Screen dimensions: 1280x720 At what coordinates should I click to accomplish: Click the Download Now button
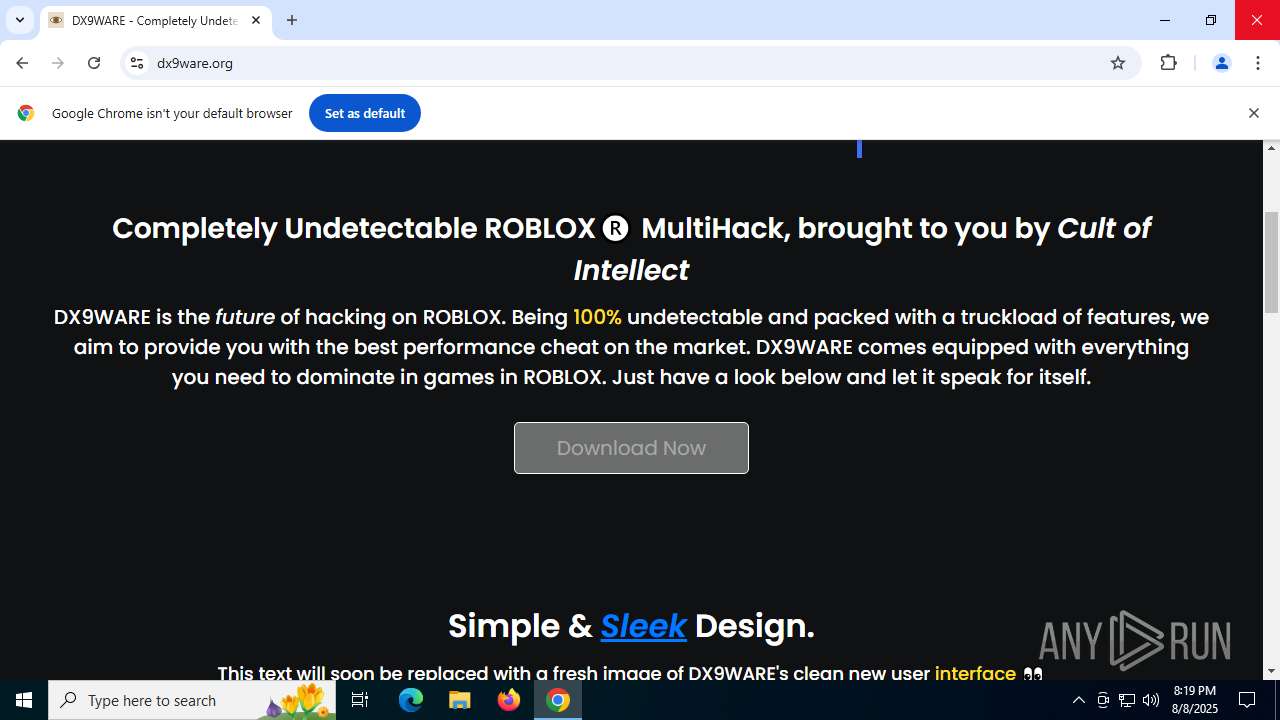tap(631, 448)
